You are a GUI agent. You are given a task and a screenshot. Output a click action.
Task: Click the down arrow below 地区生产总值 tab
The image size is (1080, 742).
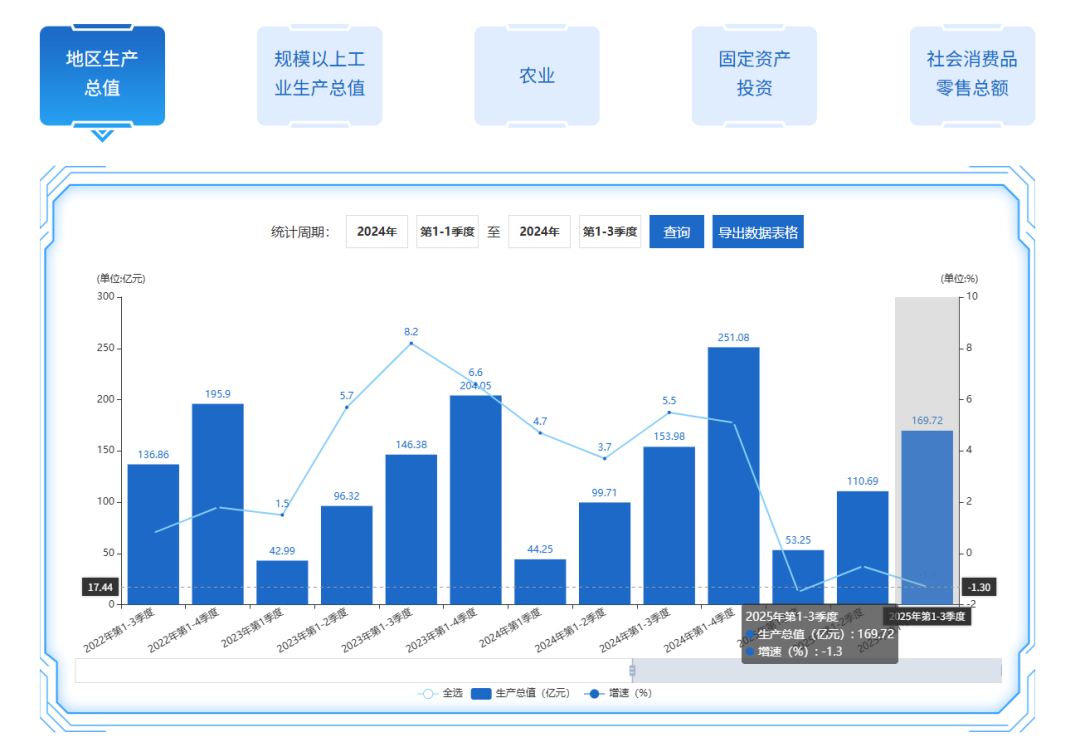(x=102, y=135)
